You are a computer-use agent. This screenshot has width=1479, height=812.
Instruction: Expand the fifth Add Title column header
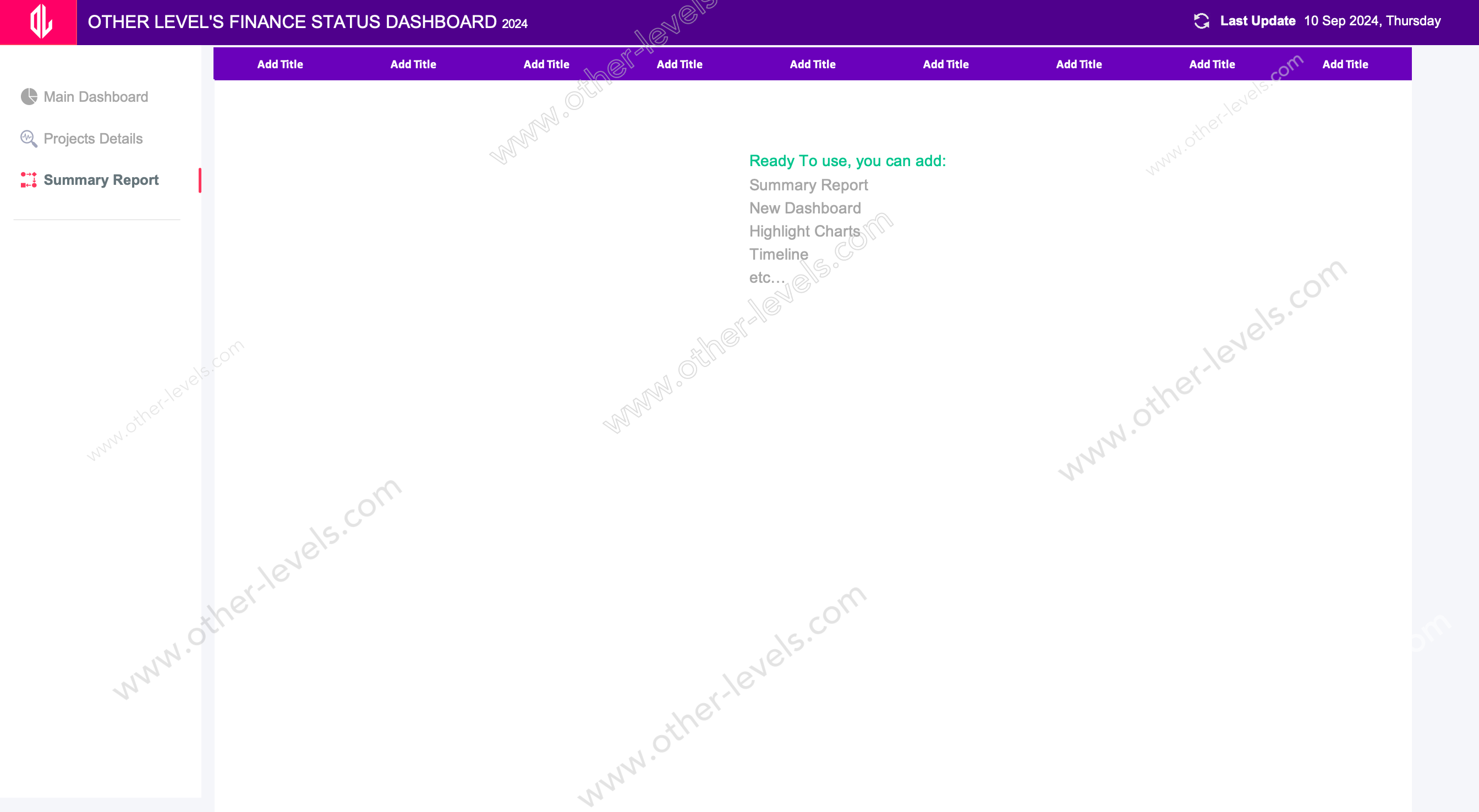pyautogui.click(x=812, y=63)
